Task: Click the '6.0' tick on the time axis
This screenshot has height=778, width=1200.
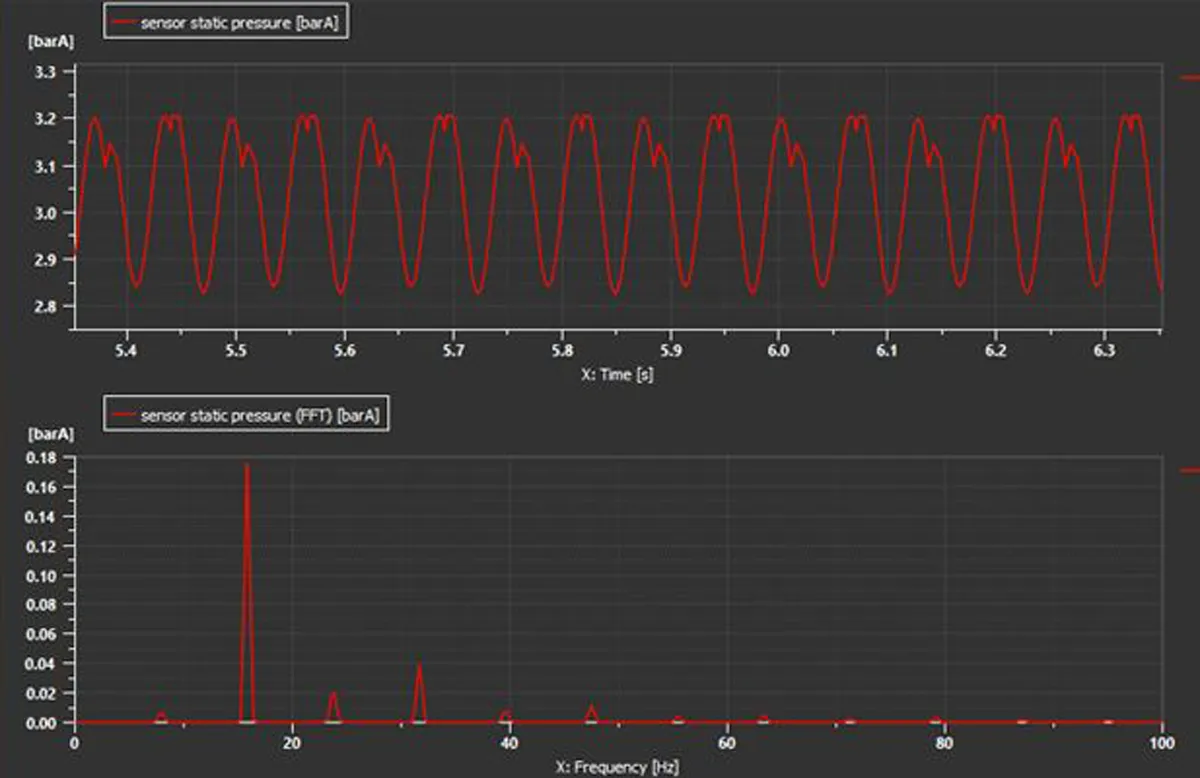Action: pyautogui.click(x=778, y=351)
